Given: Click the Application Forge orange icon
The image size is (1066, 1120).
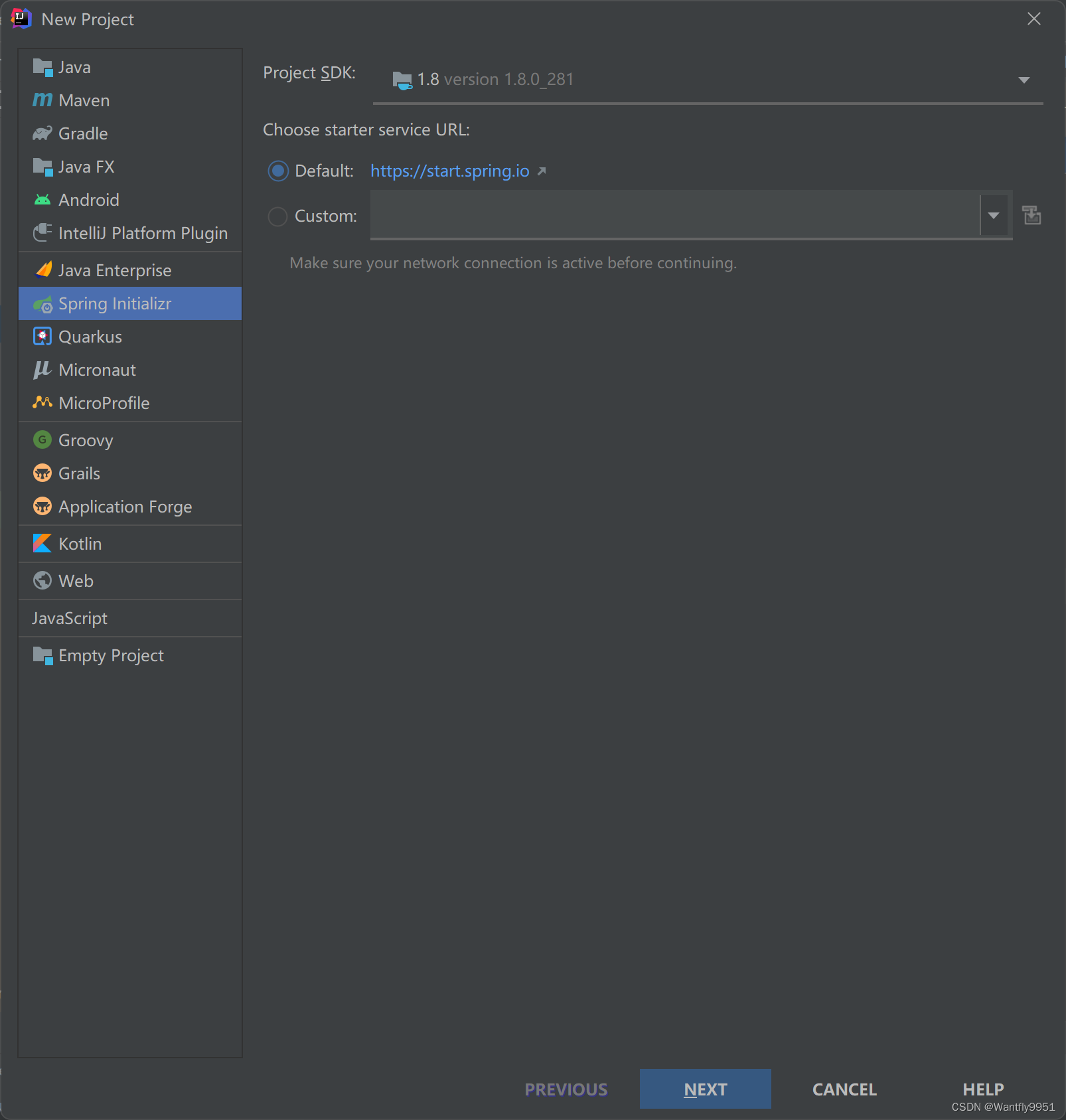Looking at the screenshot, I should [x=42, y=506].
